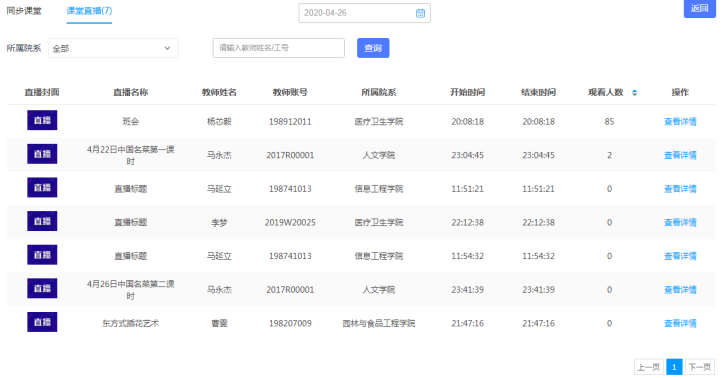Click the 结束时间 column header
The width and height of the screenshot is (723, 378).
[x=539, y=92]
